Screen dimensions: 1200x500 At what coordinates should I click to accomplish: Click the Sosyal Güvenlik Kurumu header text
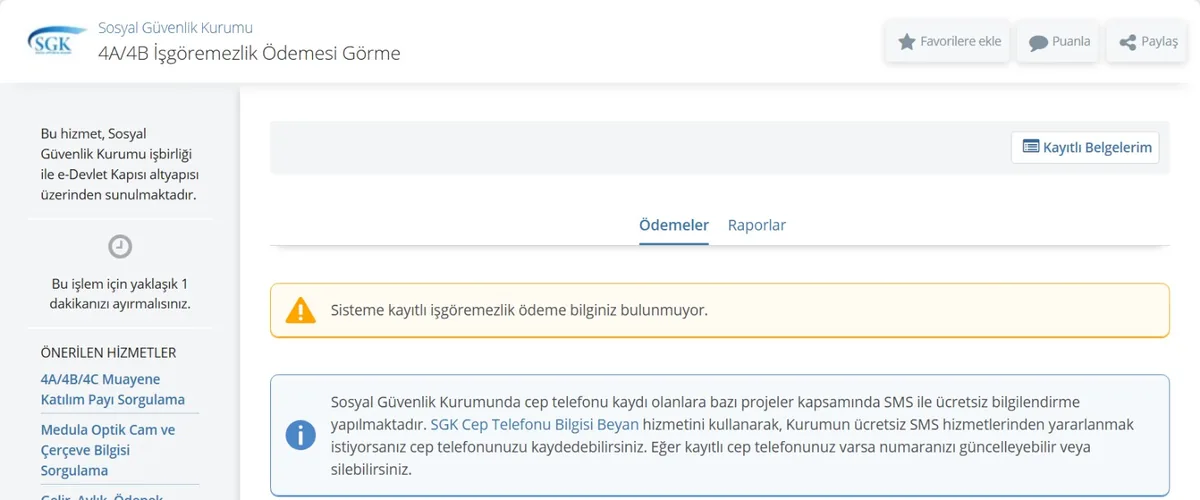point(175,27)
